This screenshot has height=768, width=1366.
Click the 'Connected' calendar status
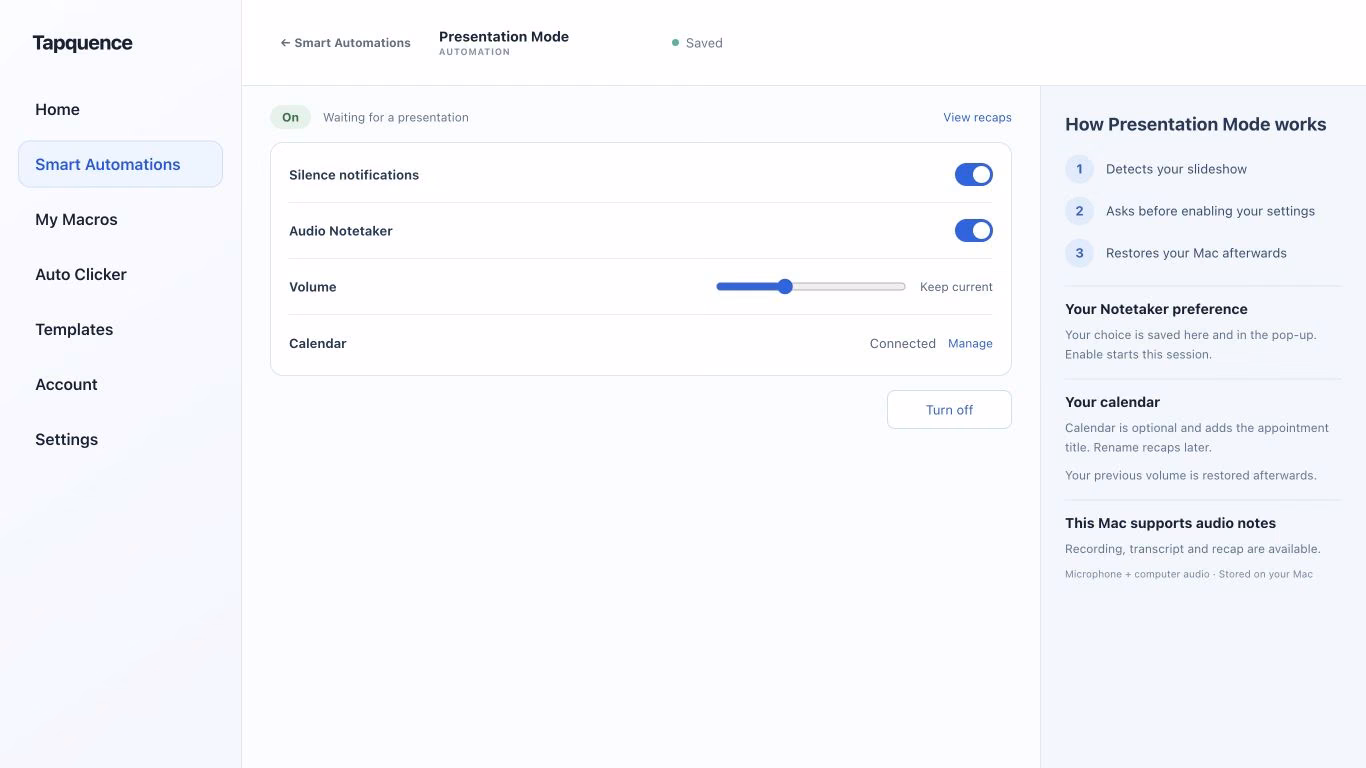tap(903, 343)
